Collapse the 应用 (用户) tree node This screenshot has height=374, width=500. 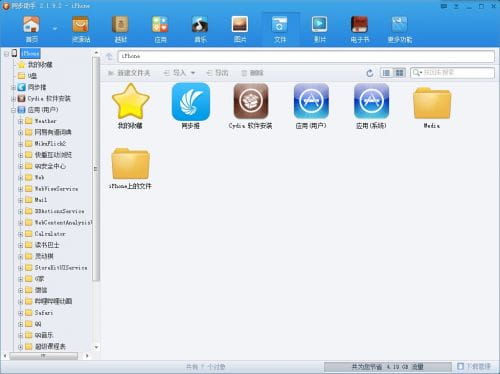coord(13,110)
